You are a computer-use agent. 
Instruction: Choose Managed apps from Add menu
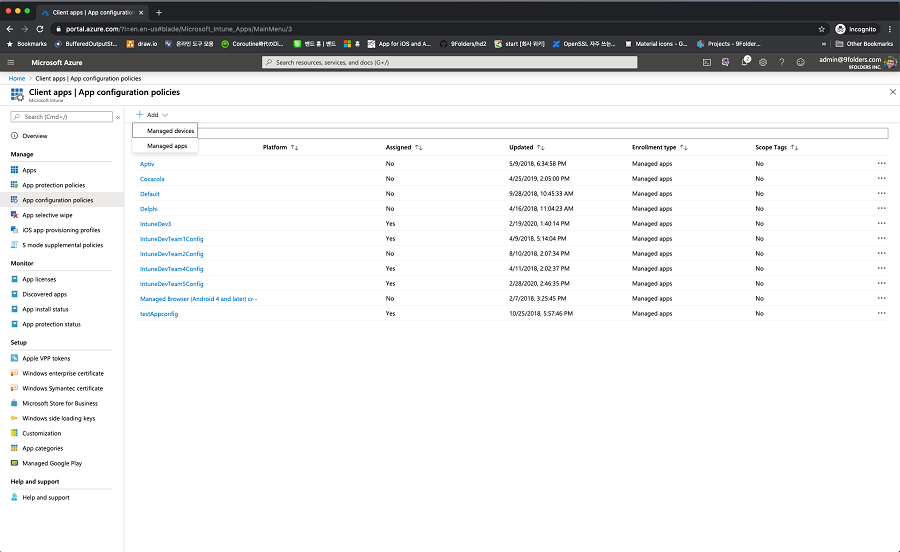tap(165, 146)
